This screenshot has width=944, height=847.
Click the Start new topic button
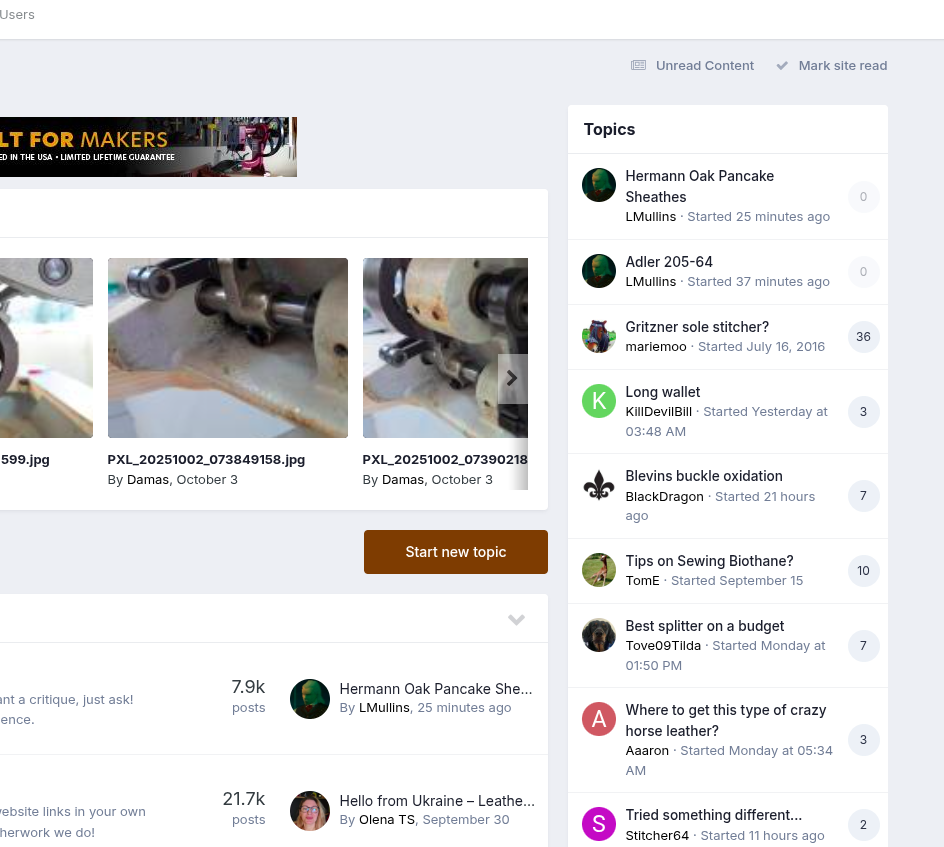[x=456, y=552]
